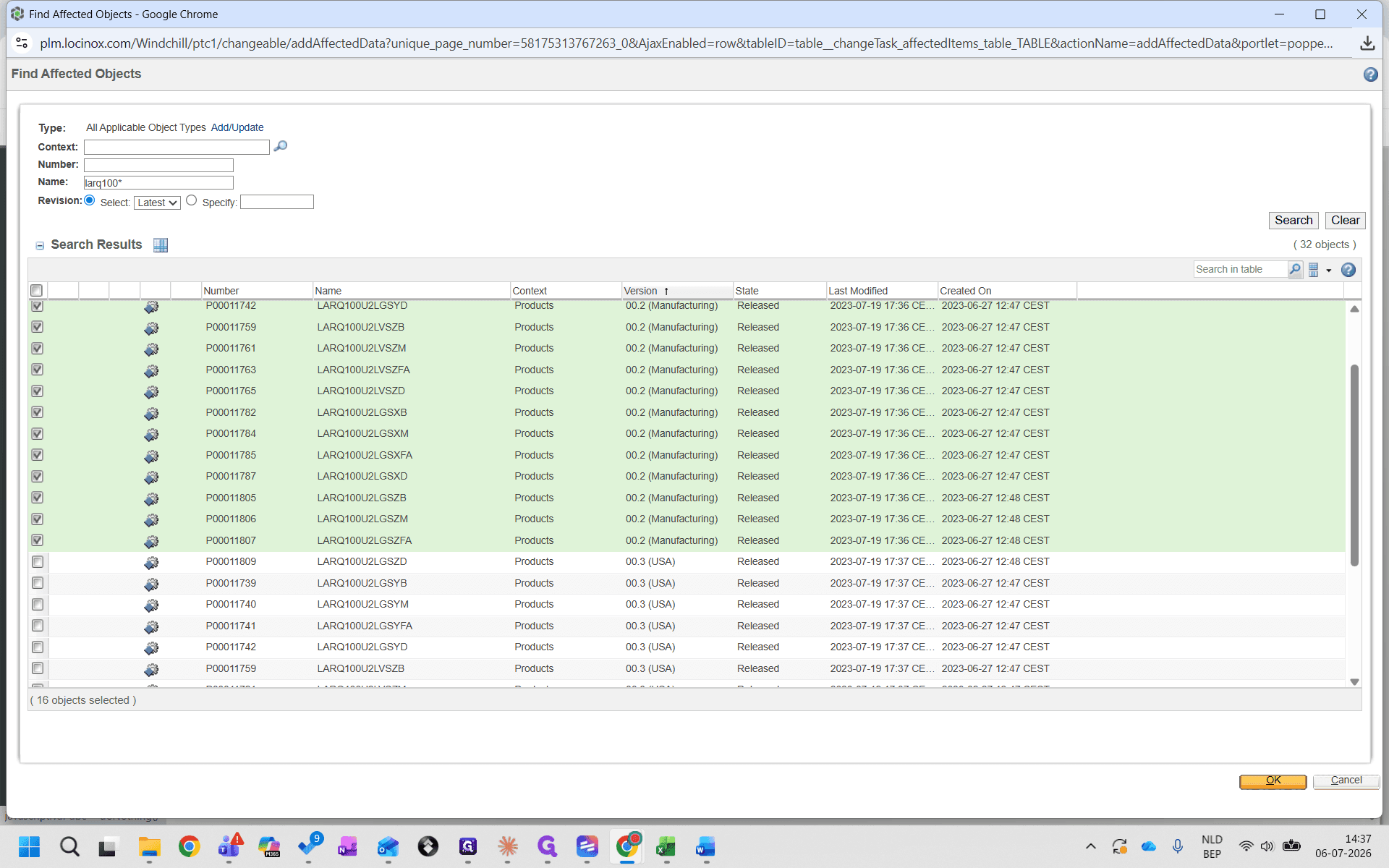
Task: Check the P00011742 00.3 (USA) row checkbox
Action: [38, 647]
